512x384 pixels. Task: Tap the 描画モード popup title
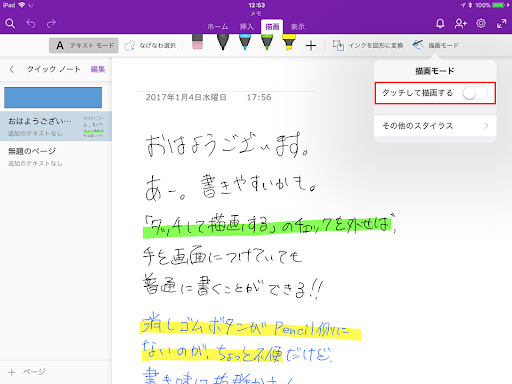point(435,71)
